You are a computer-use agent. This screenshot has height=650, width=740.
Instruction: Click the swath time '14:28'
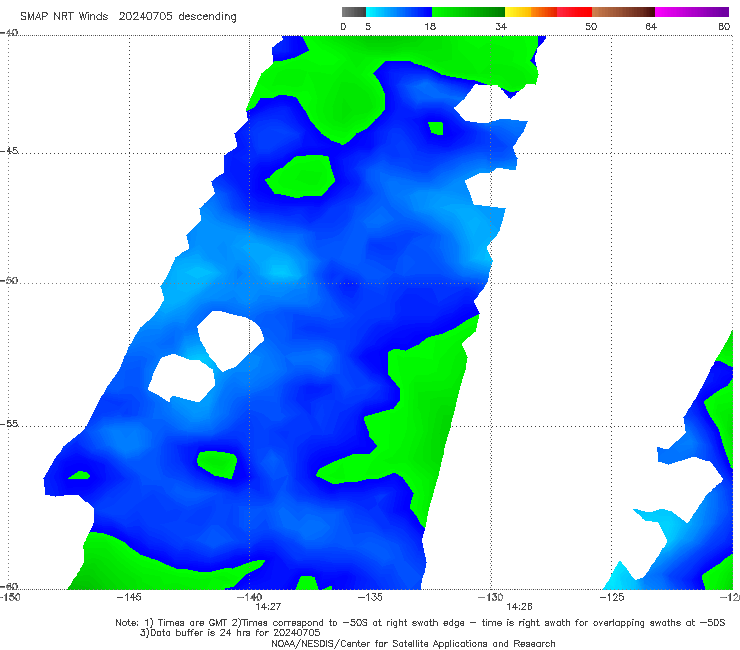pos(519,607)
